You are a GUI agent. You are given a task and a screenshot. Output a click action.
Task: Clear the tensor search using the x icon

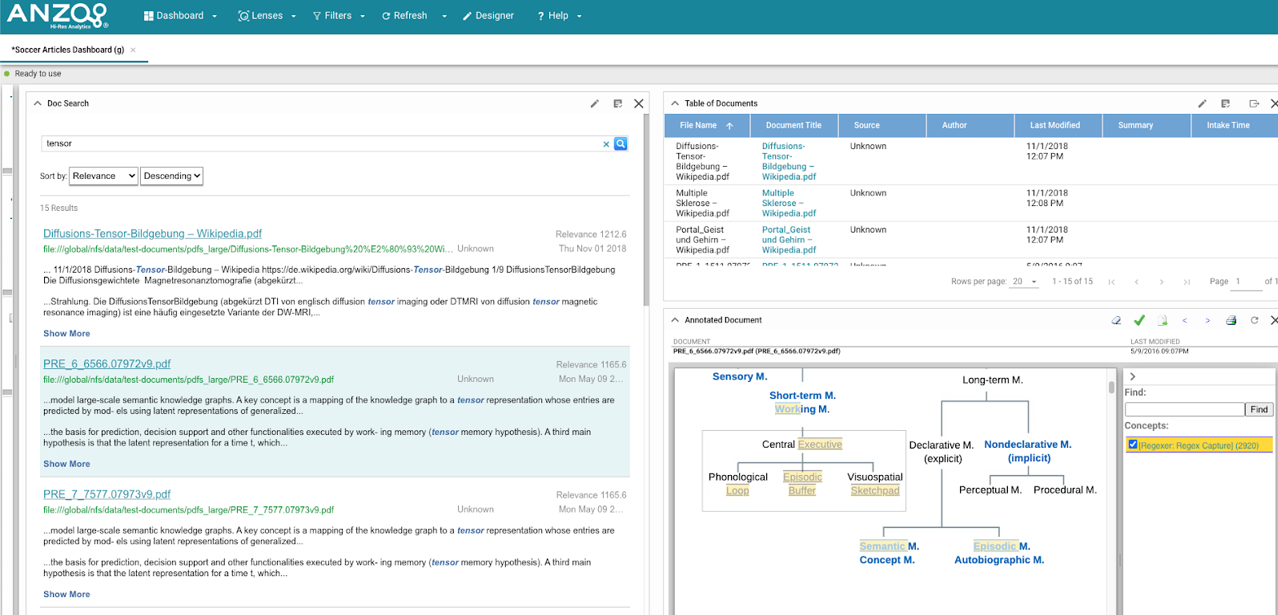coord(605,144)
